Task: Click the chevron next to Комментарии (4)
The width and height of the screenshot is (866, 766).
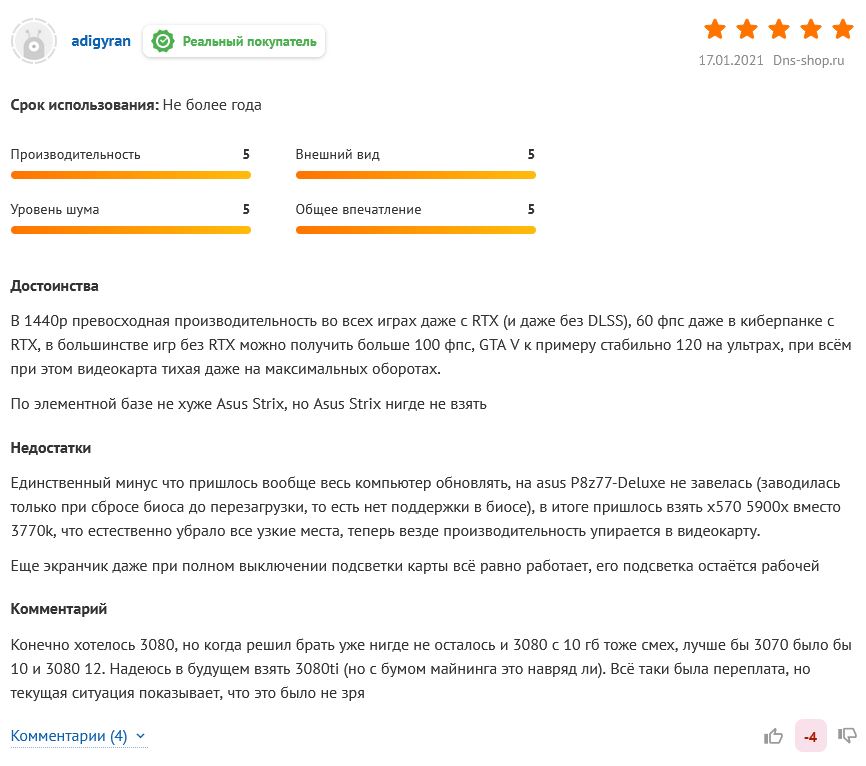Action: coord(141,737)
